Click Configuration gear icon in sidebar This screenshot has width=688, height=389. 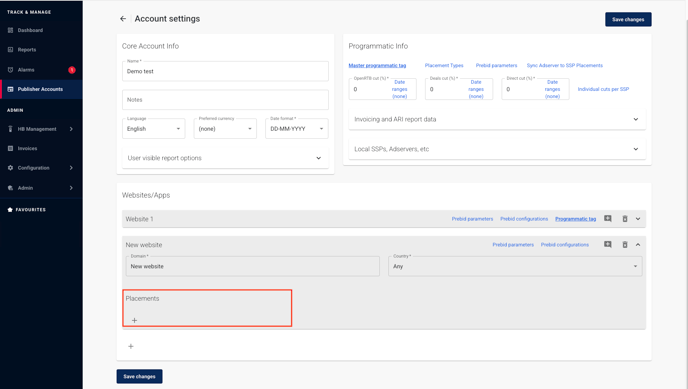click(x=11, y=168)
